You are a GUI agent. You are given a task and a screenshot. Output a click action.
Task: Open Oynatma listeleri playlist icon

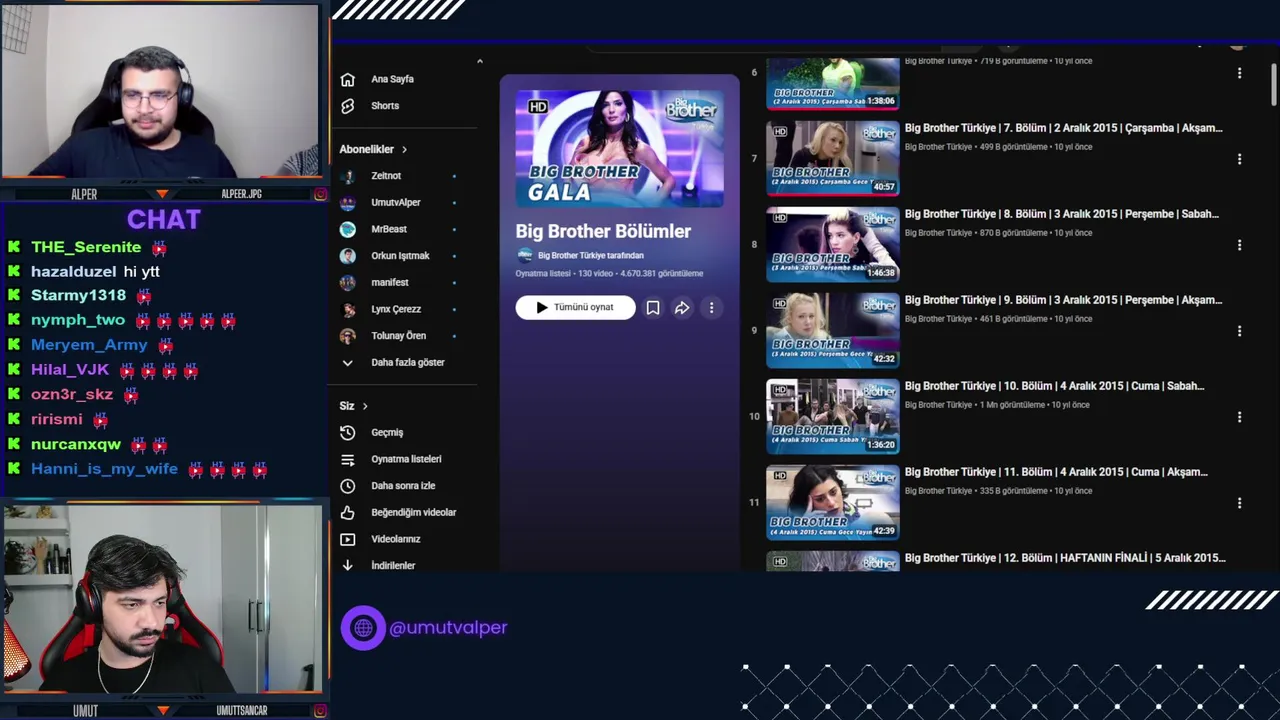347,459
